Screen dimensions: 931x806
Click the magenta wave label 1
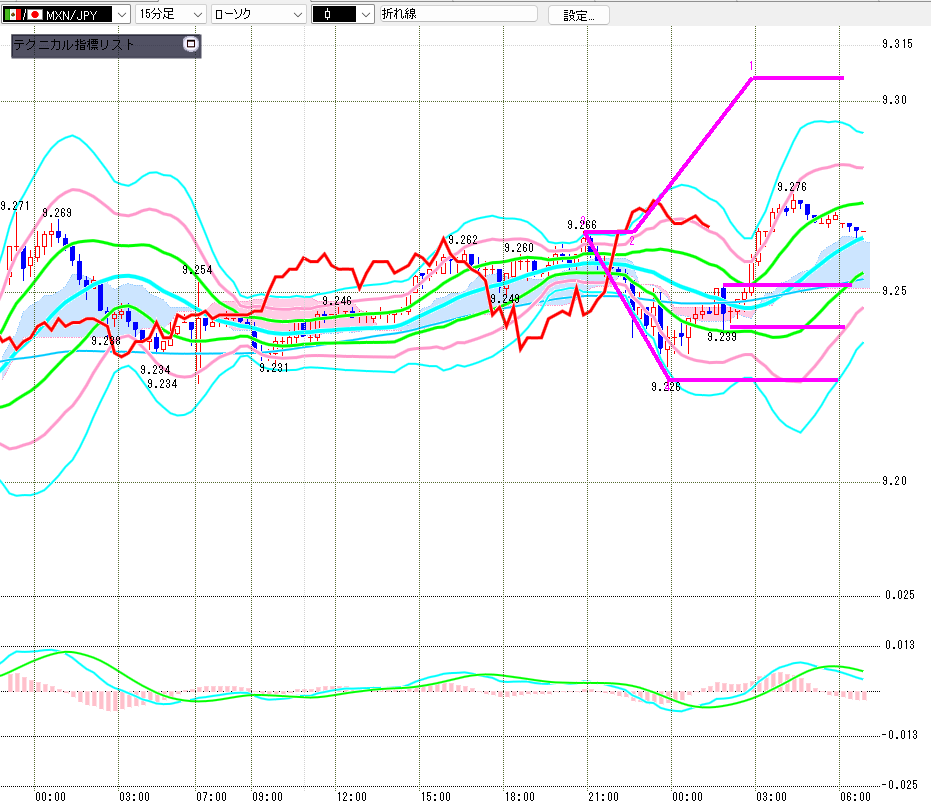(x=751, y=66)
